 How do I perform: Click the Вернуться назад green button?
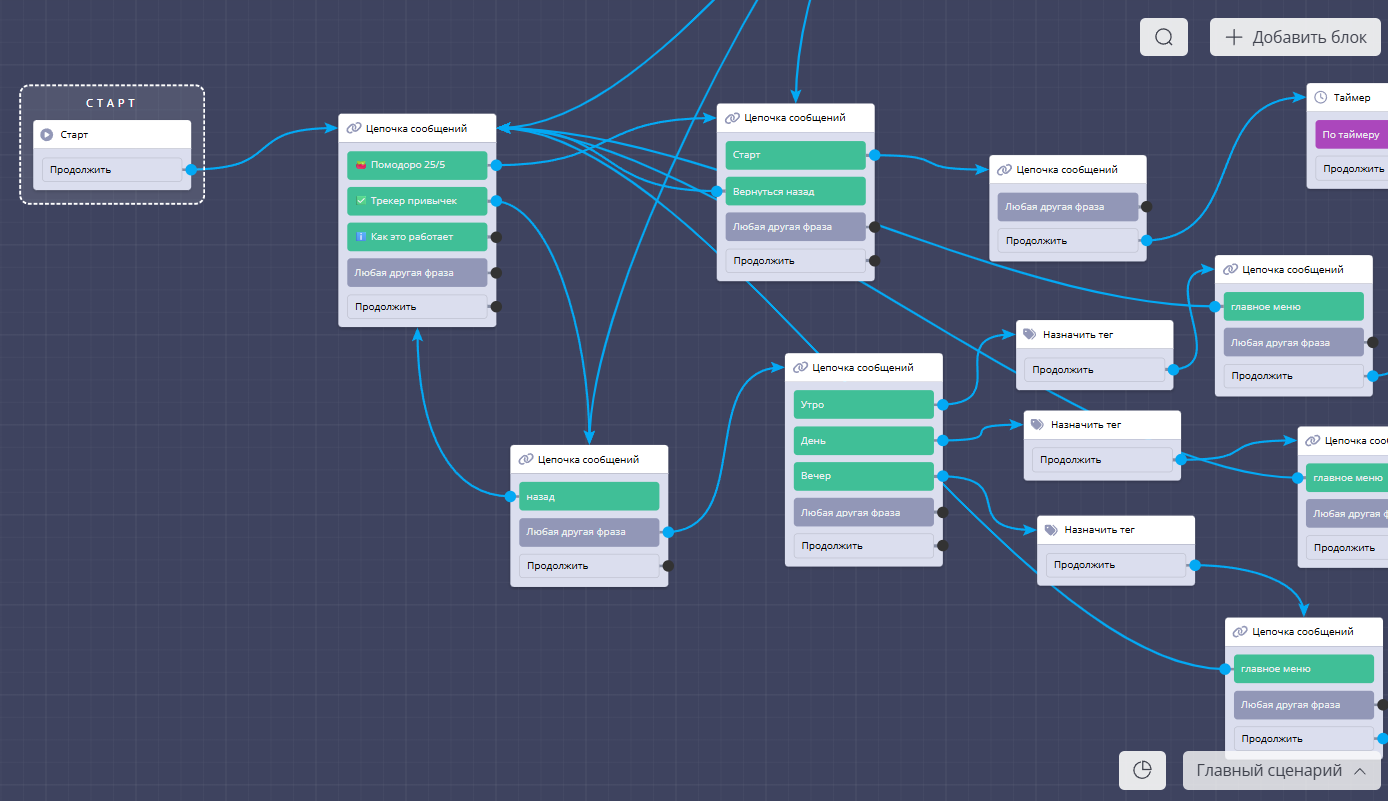coord(795,191)
